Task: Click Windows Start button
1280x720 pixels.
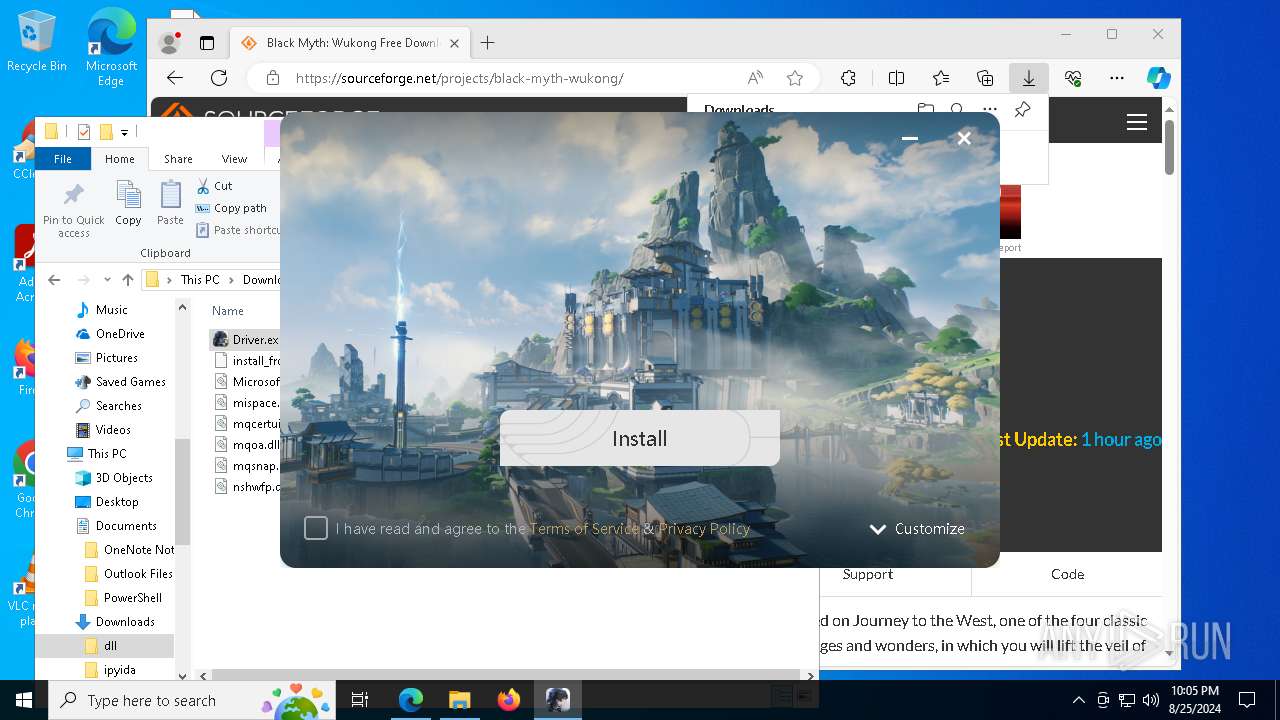Action: click(24, 700)
